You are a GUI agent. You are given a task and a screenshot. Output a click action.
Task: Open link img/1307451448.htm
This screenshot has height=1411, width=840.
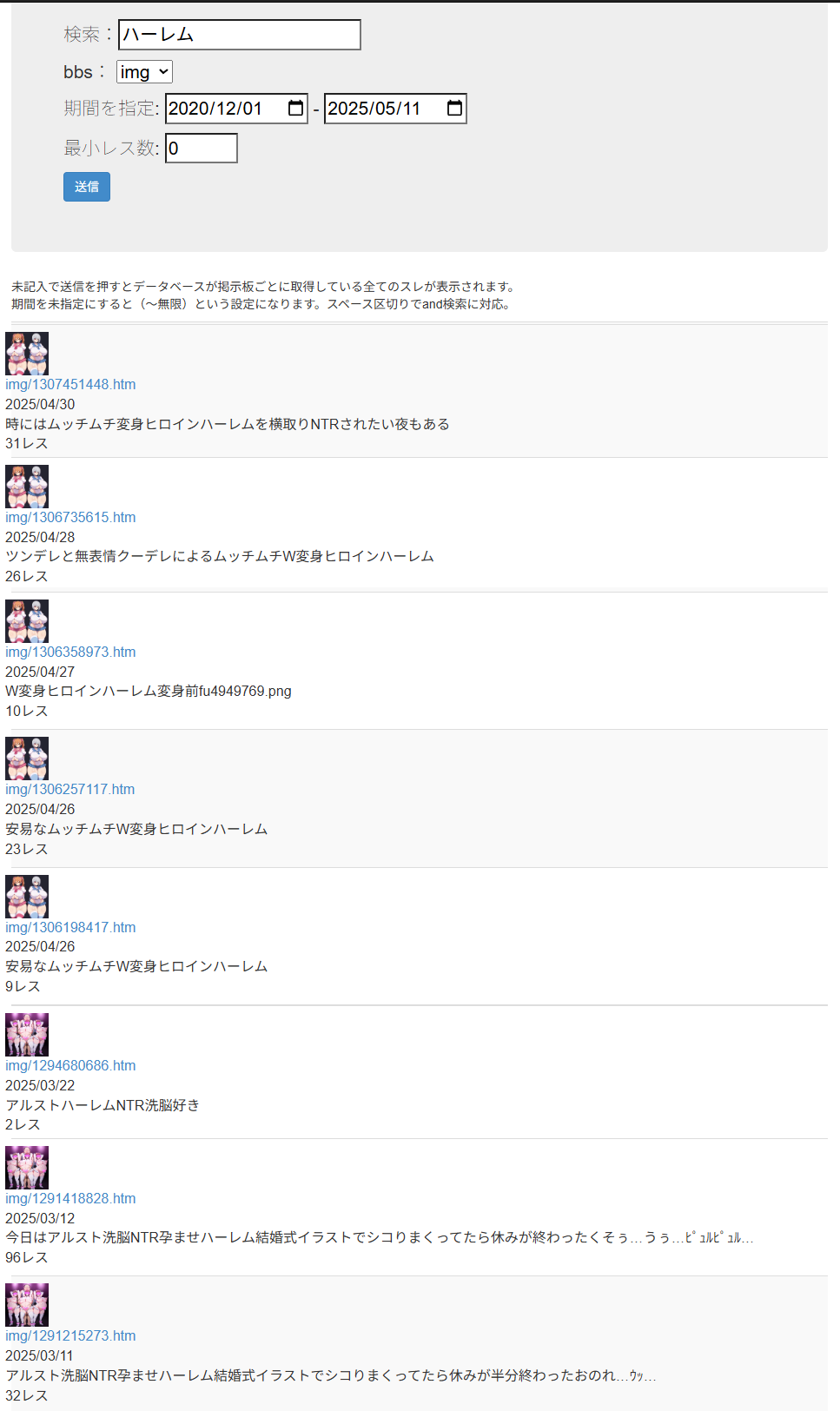(x=70, y=384)
